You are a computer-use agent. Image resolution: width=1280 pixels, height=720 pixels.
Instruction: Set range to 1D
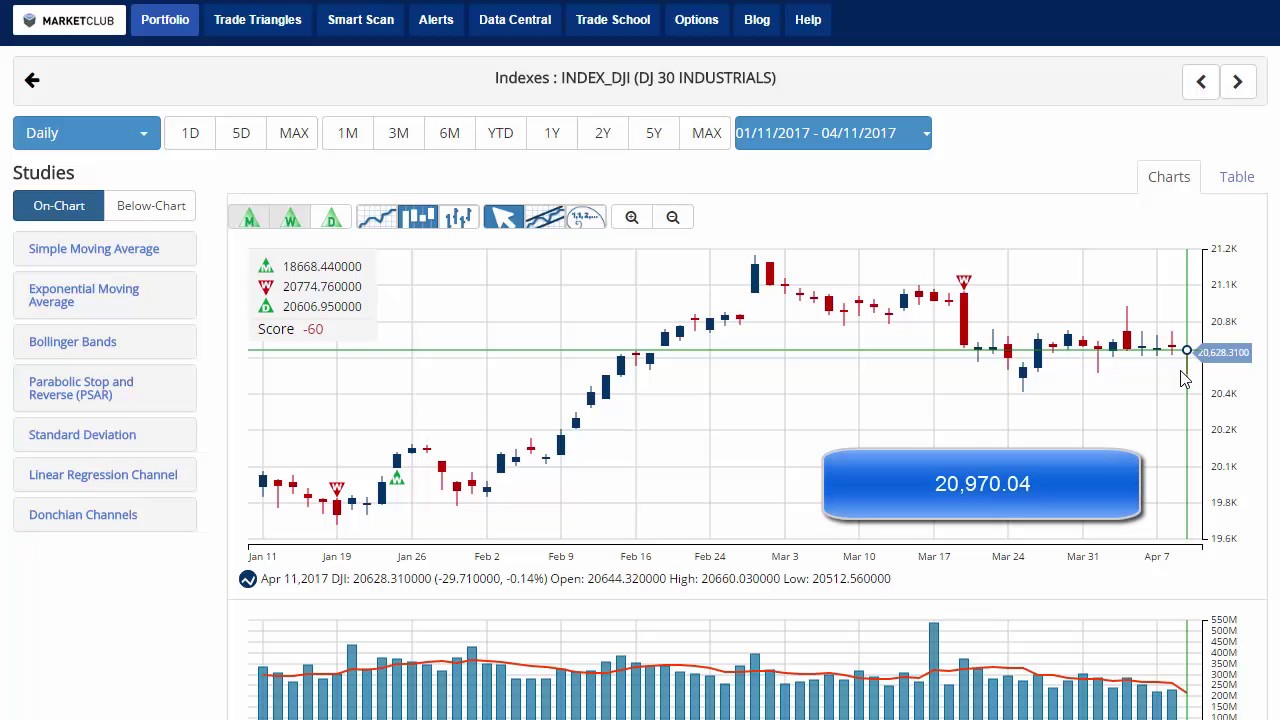190,133
